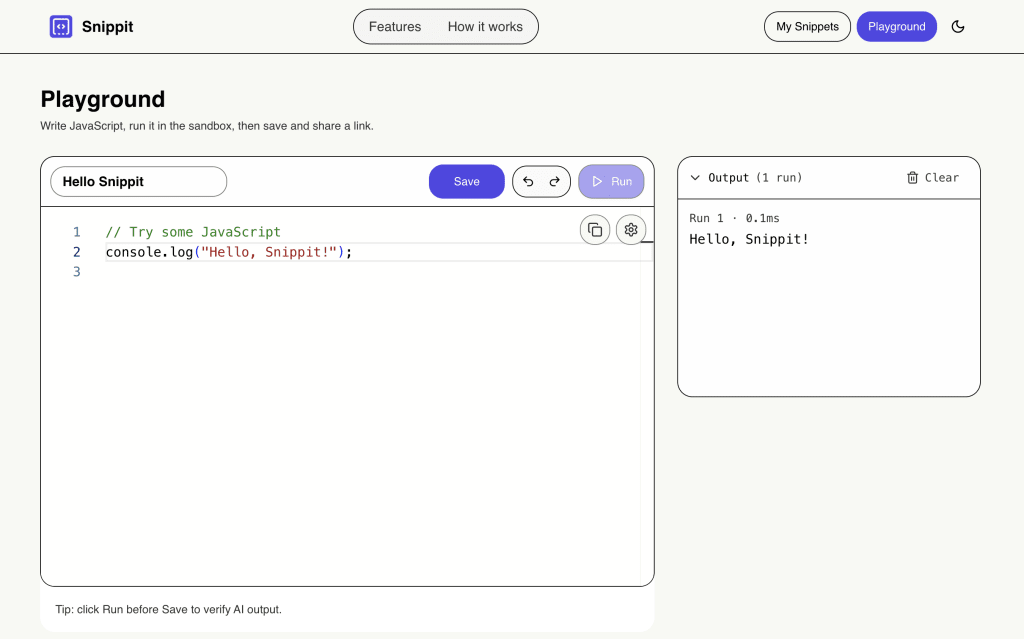The width and height of the screenshot is (1024, 639).
Task: Click the trash icon to clear output
Action: coord(912,178)
